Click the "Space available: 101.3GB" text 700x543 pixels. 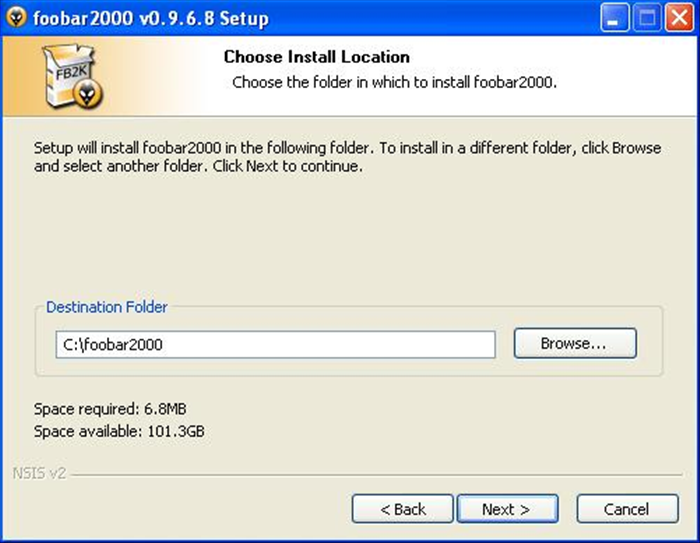[119, 431]
